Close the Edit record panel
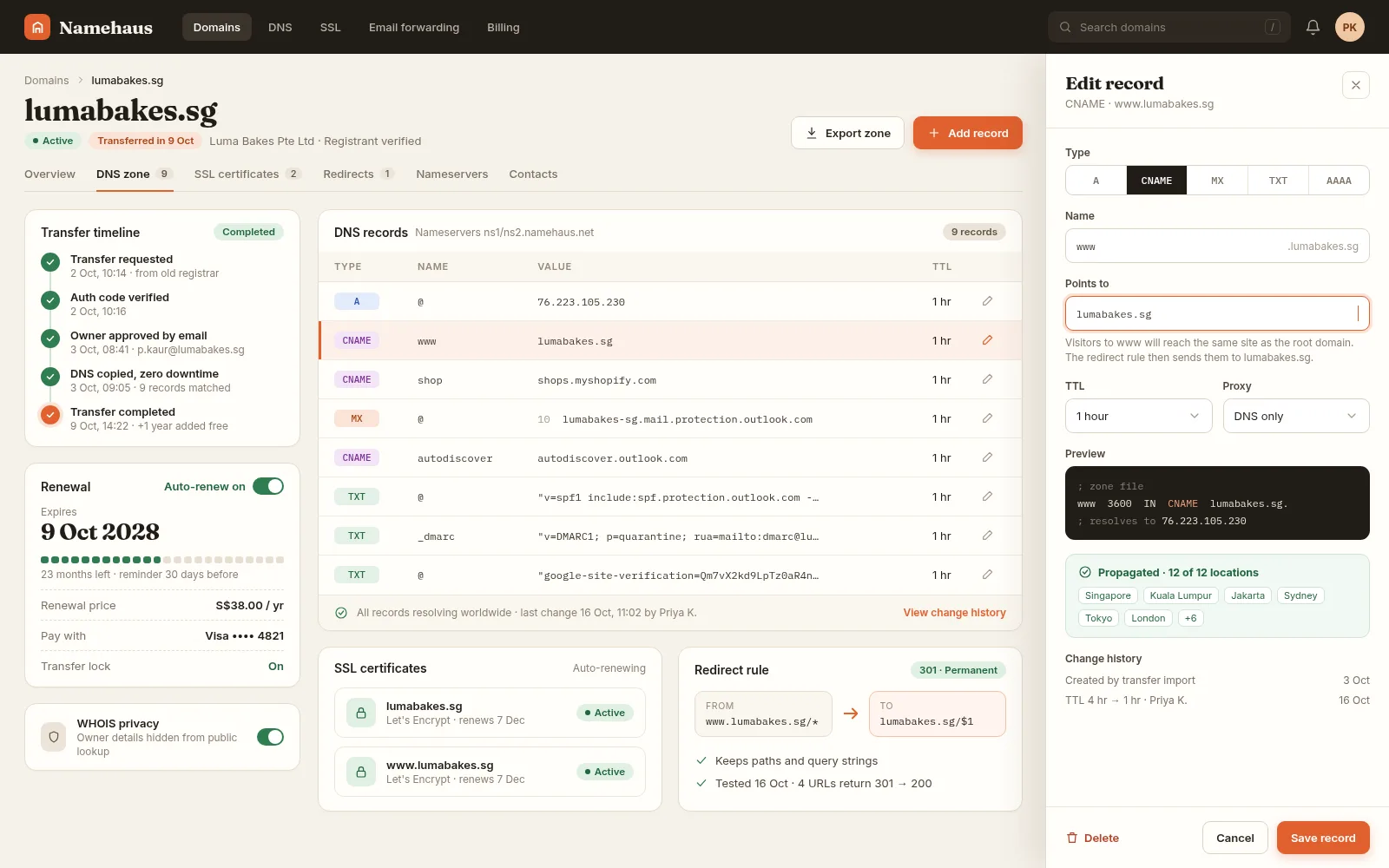This screenshot has height=868, width=1389. coord(1355,85)
